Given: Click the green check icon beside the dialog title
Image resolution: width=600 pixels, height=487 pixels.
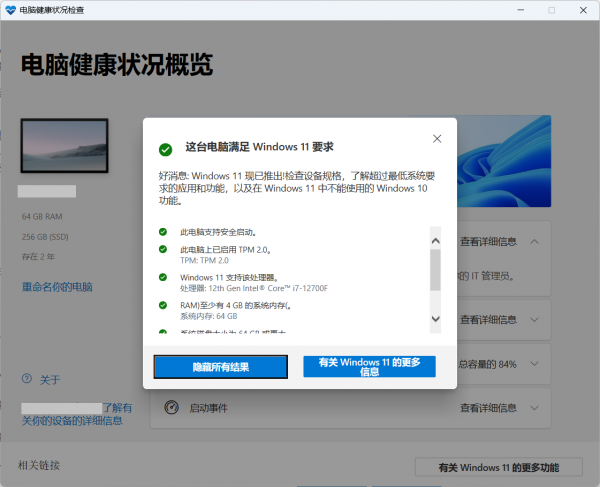Looking at the screenshot, I should pyautogui.click(x=166, y=149).
